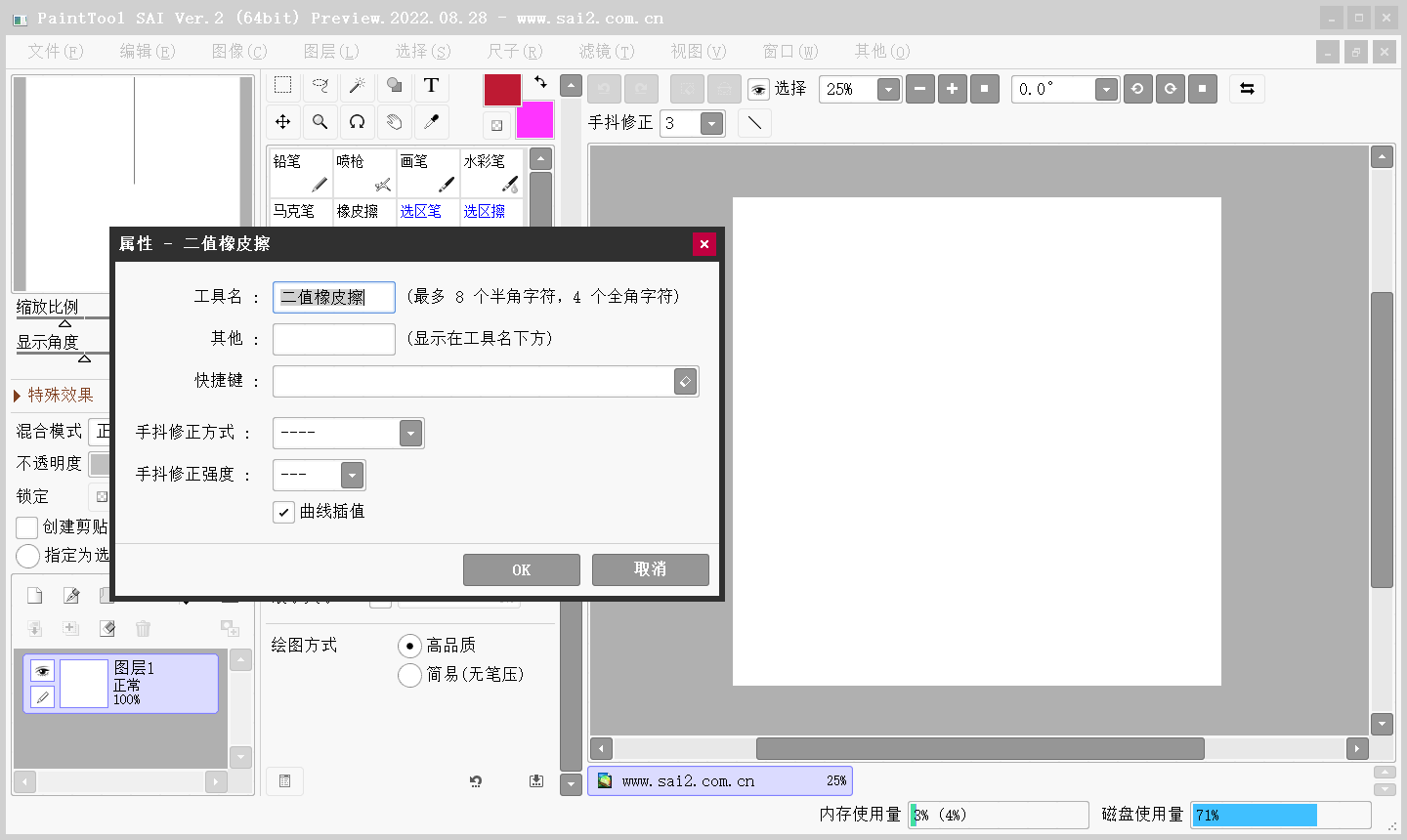Activate the Text (T) tool

coord(432,85)
